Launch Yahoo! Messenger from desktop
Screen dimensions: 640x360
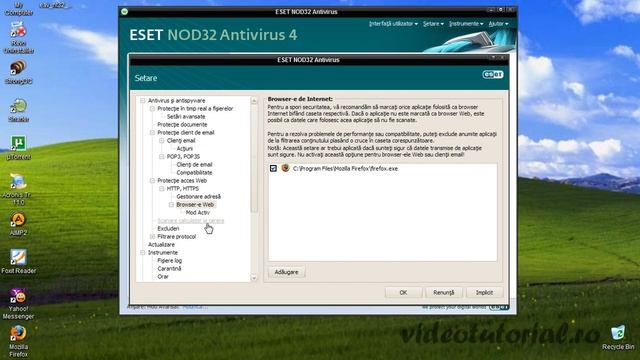tap(18, 304)
